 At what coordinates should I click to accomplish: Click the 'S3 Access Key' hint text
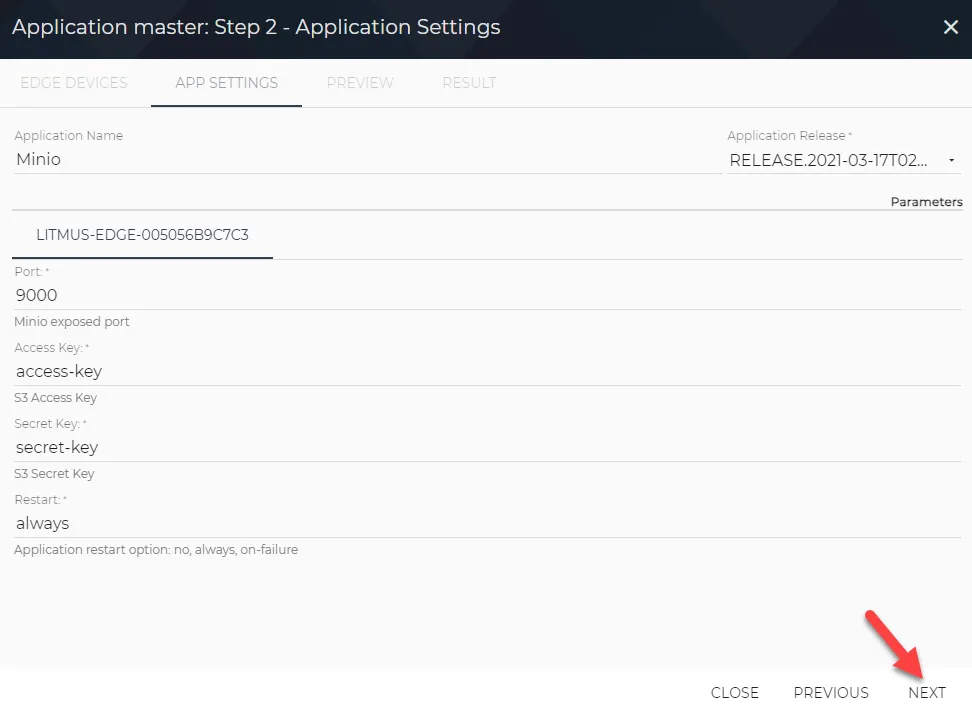point(56,397)
